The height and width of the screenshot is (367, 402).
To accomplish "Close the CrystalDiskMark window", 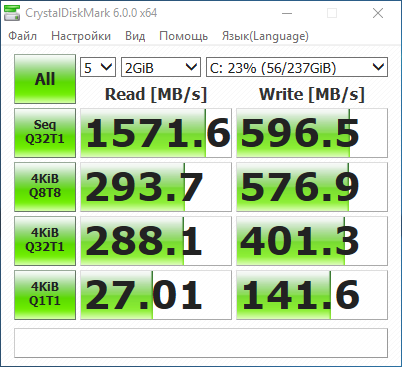I will point(378,13).
